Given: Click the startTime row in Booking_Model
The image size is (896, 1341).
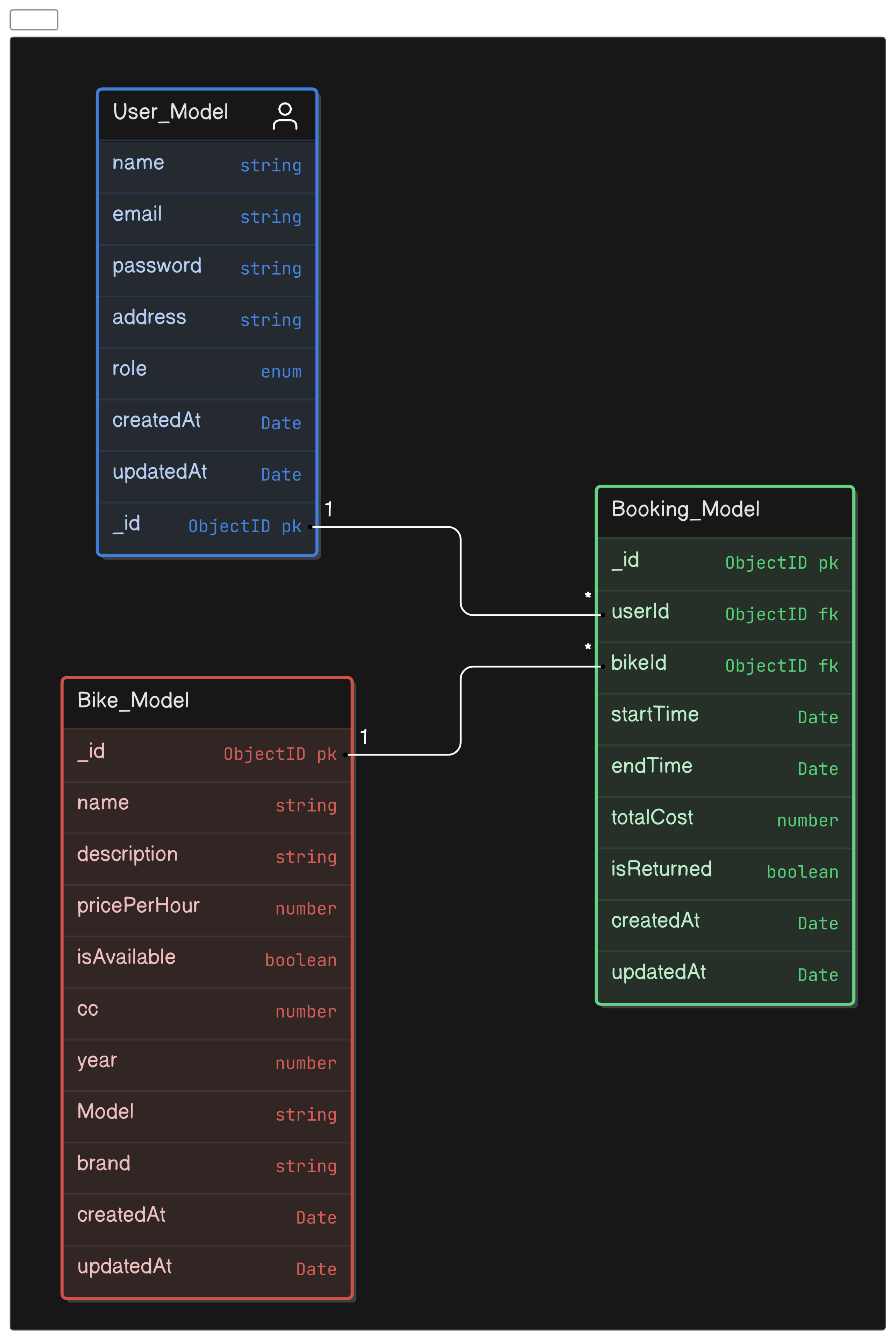Looking at the screenshot, I should point(724,715).
